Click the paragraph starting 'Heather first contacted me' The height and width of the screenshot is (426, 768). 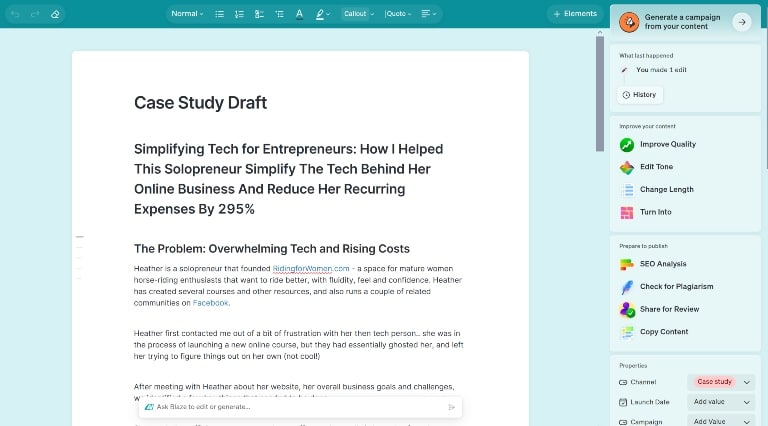point(298,345)
